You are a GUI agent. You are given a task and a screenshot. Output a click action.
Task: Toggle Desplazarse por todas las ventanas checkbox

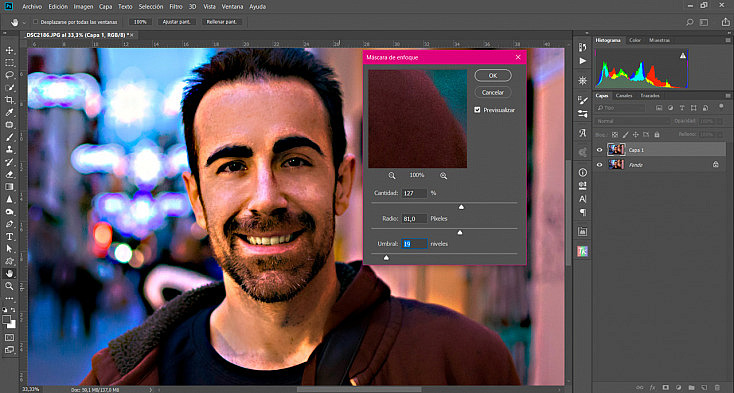coord(36,22)
